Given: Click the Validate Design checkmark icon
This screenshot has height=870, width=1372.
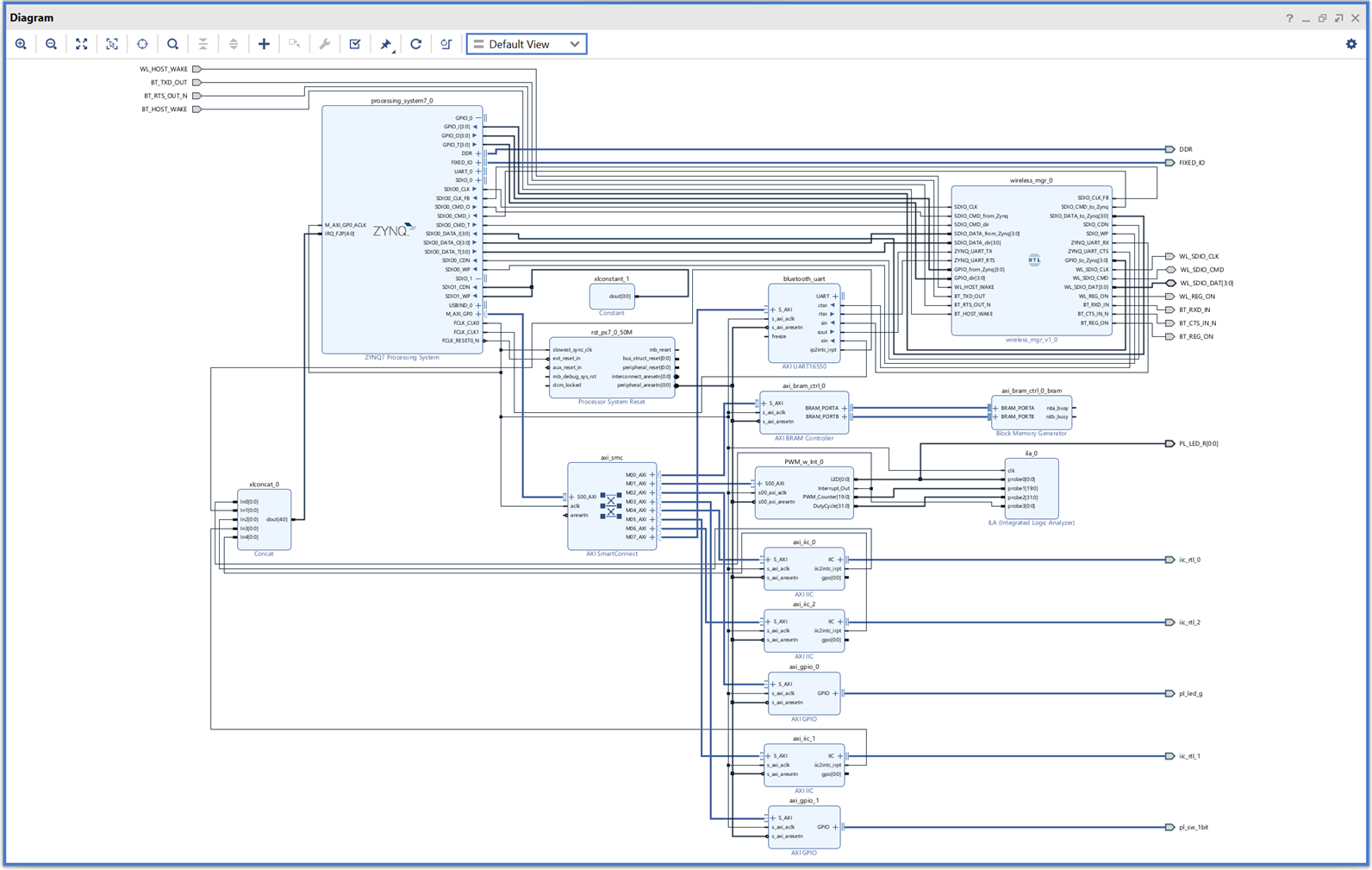Looking at the screenshot, I should coord(355,44).
